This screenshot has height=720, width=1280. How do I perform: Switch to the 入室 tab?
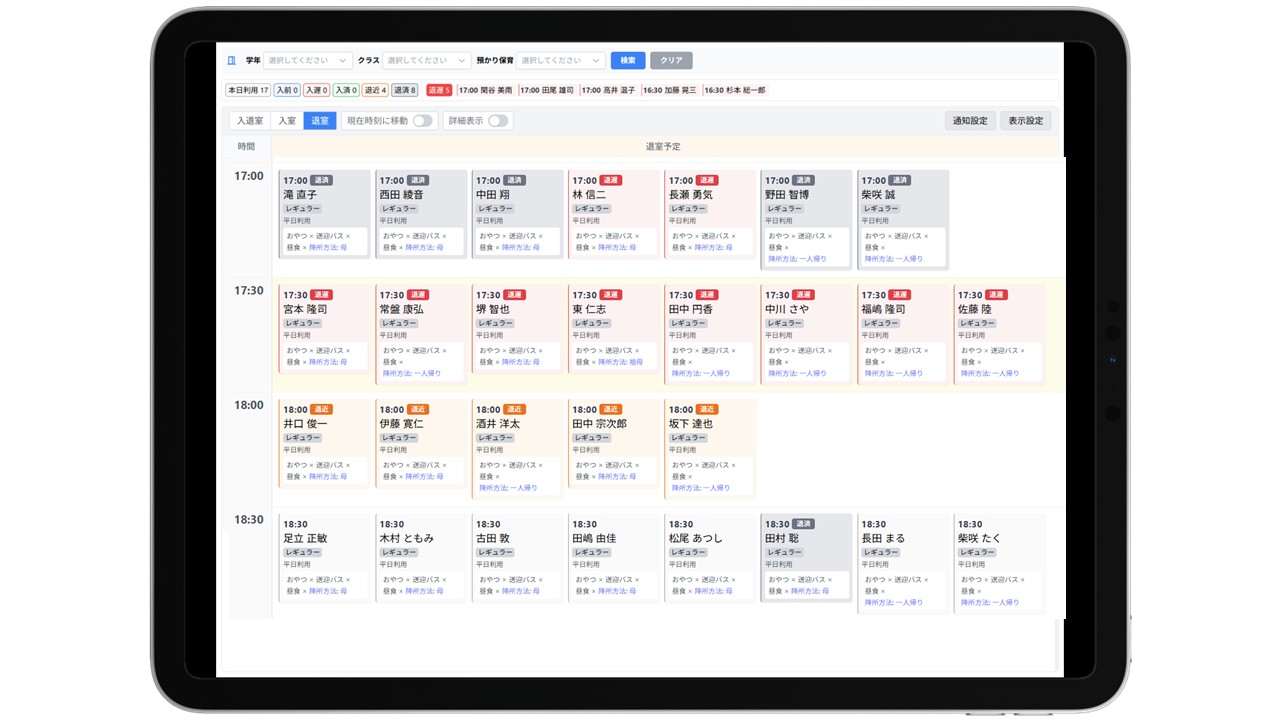(x=287, y=121)
